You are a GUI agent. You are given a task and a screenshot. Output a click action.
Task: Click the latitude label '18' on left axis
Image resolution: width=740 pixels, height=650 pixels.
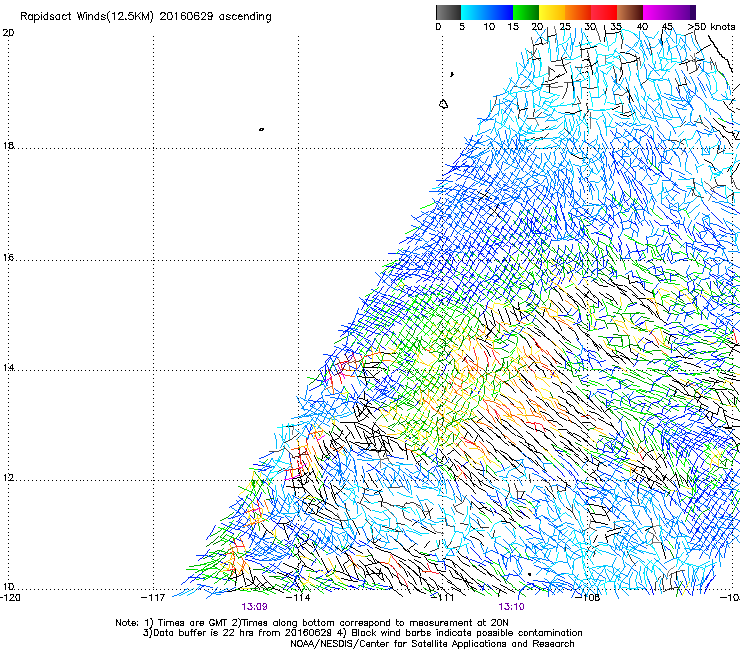(8, 145)
